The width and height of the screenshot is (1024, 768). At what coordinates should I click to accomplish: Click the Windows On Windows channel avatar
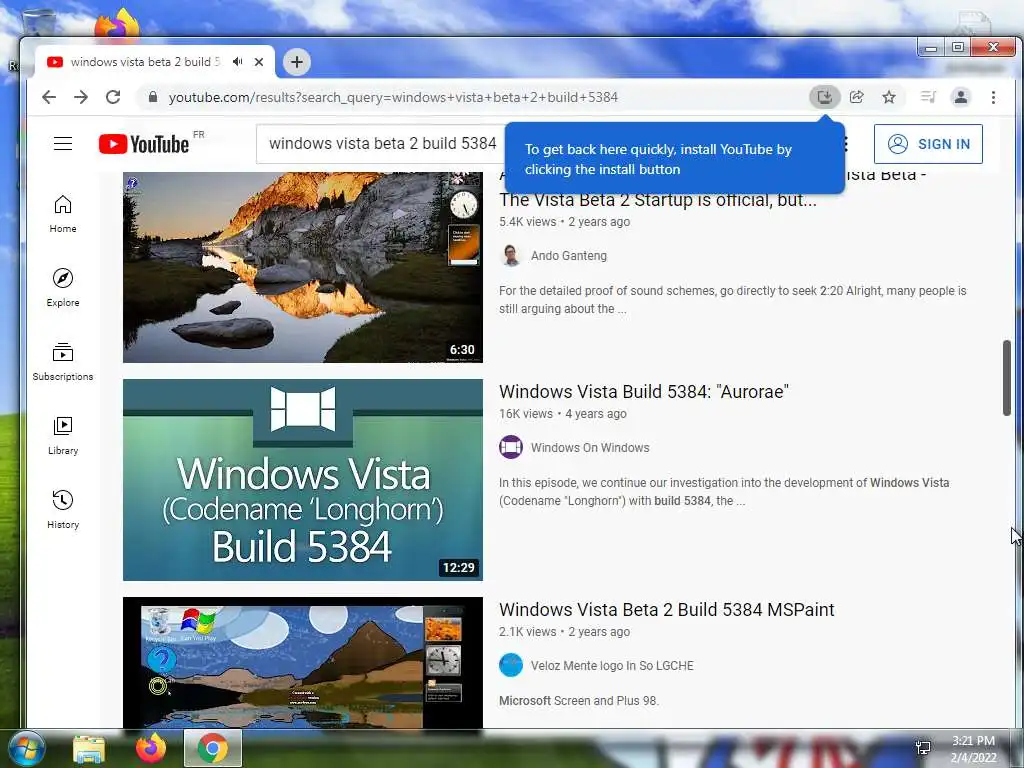tap(511, 448)
